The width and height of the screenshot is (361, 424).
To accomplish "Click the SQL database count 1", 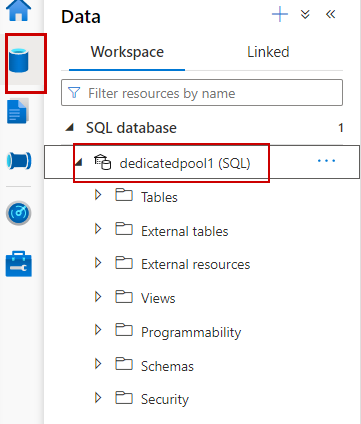I will point(340,128).
